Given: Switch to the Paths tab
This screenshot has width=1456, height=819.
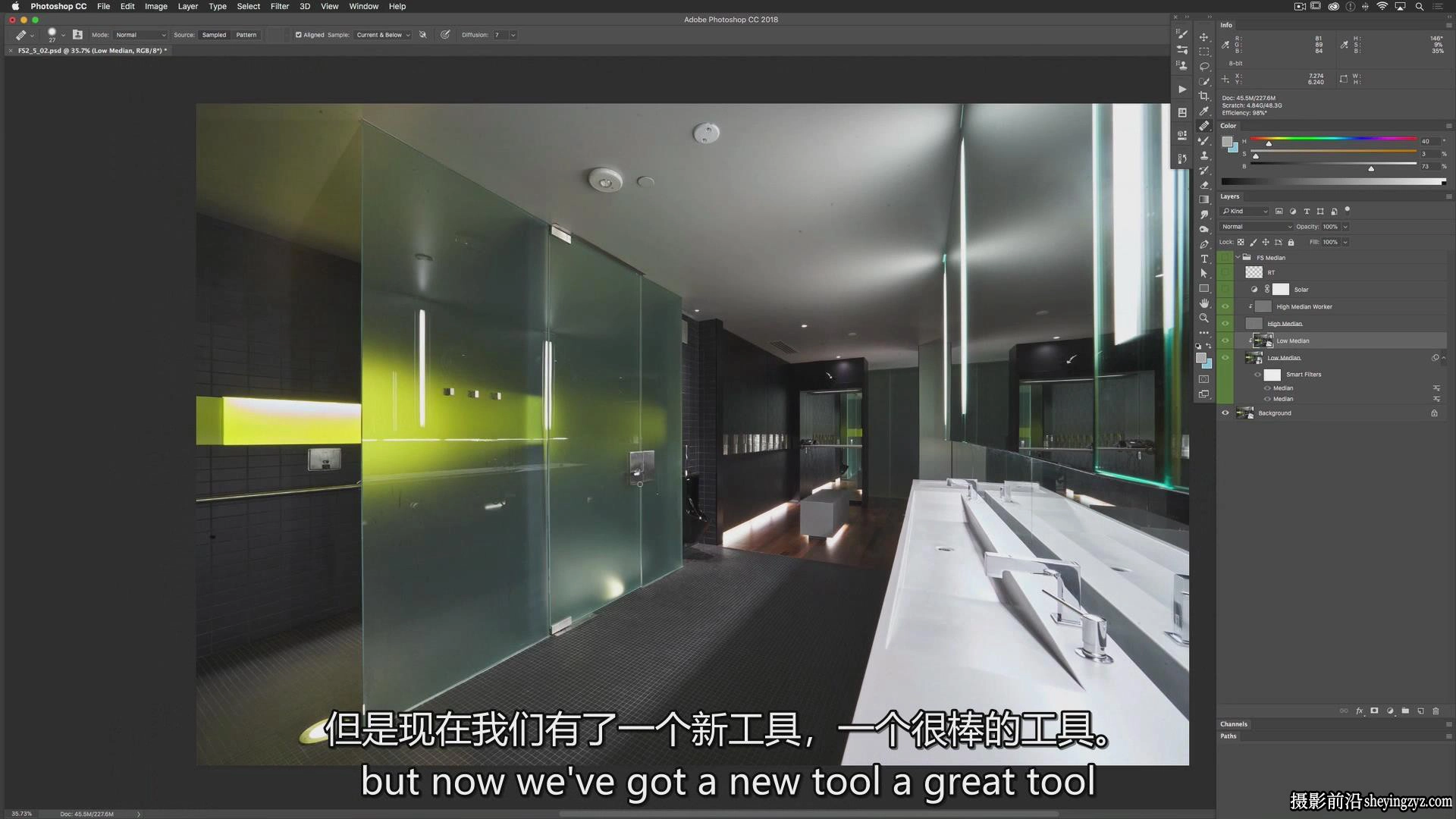Looking at the screenshot, I should [x=1228, y=736].
